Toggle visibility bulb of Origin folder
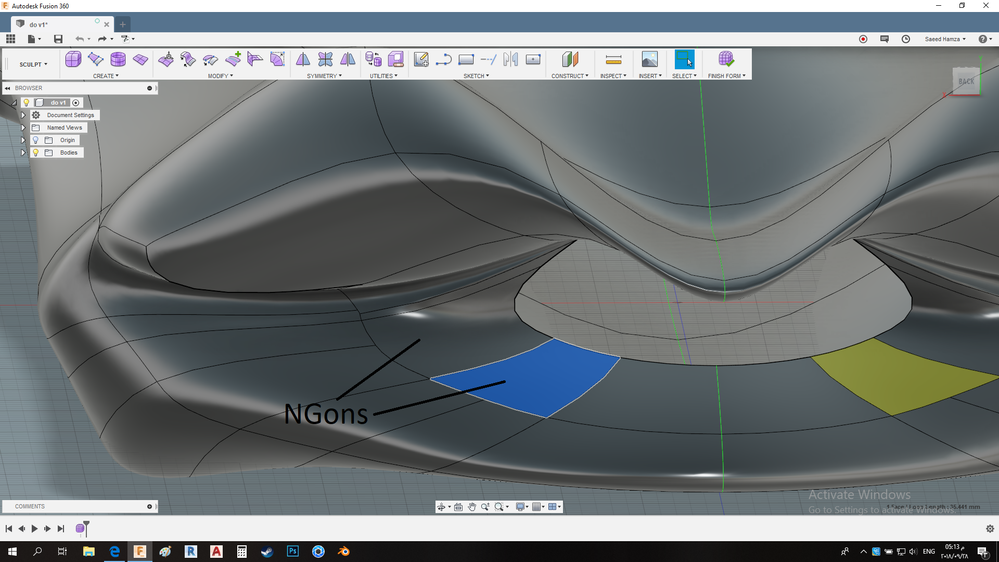 (x=36, y=140)
